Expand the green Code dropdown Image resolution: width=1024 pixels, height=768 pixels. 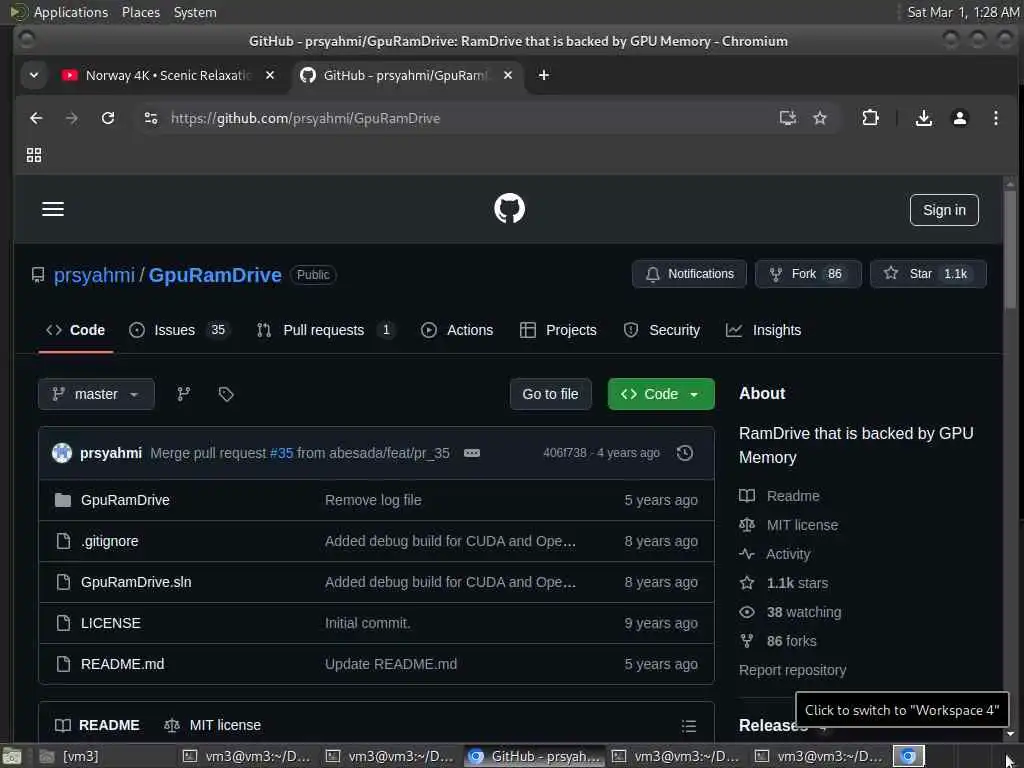click(x=661, y=394)
